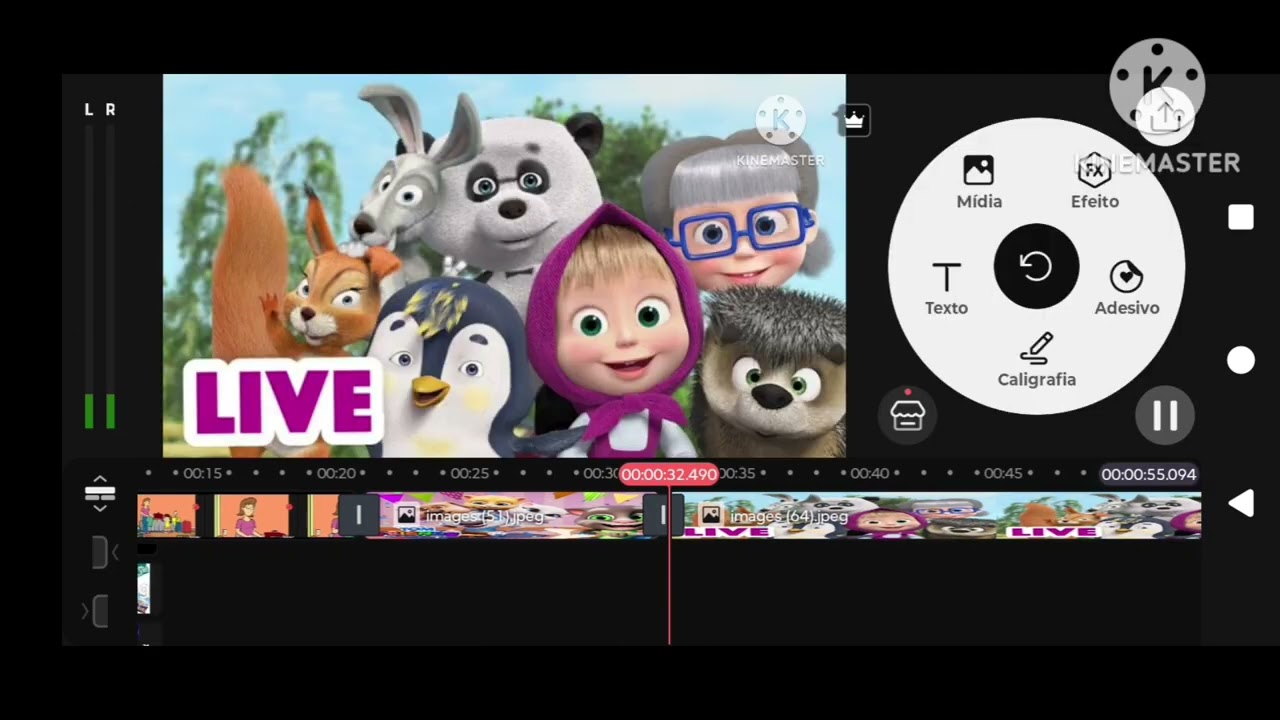This screenshot has width=1280, height=720.
Task: Click the video preview showing LIVE graphic
Action: tap(504, 265)
